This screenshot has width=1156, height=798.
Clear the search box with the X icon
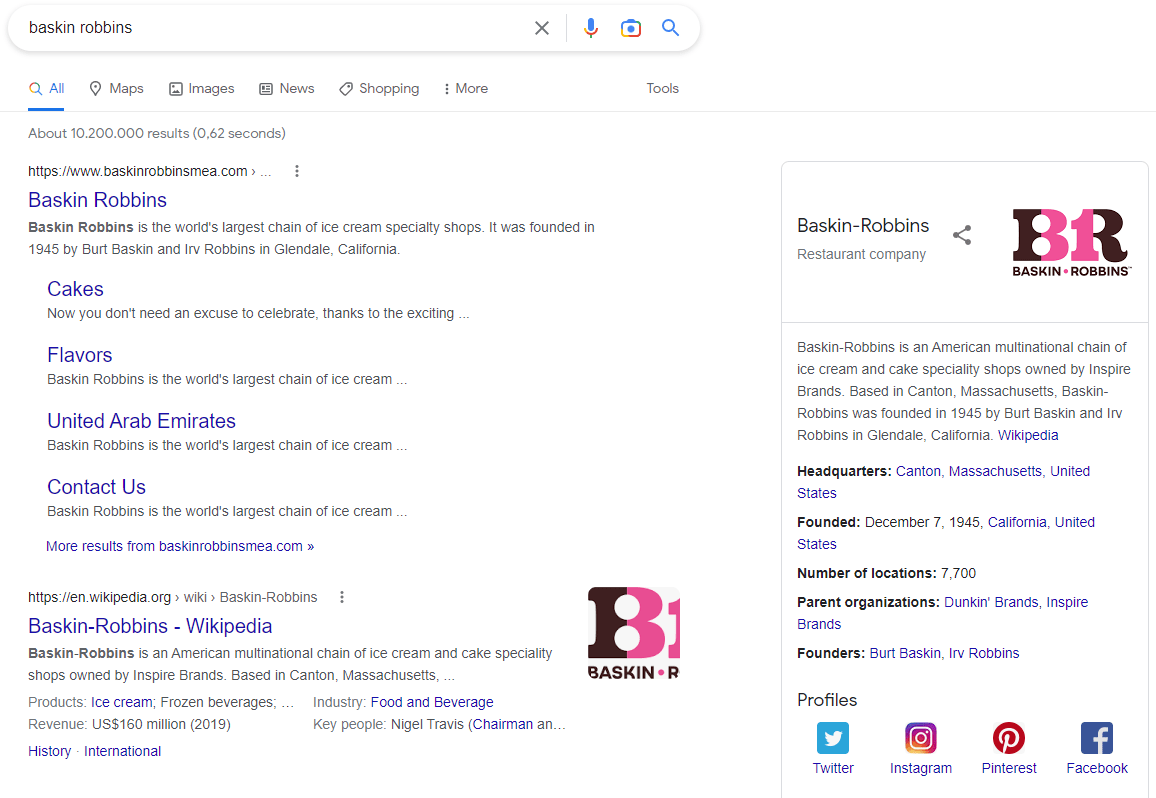point(542,28)
